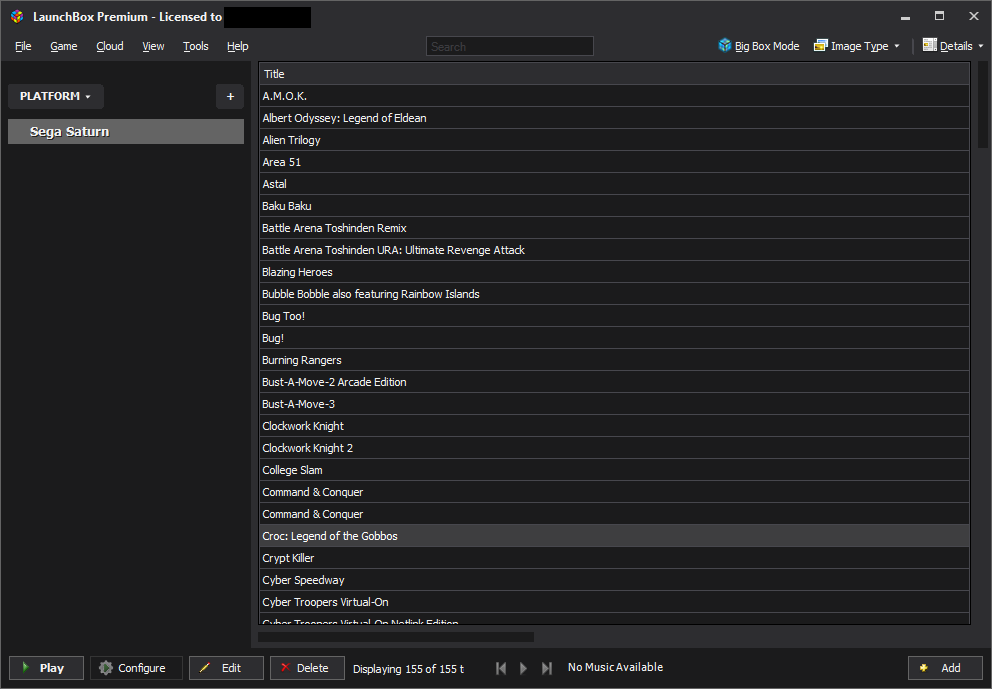This screenshot has height=689, width=992.
Task: Minimize the LaunchBox window
Action: coord(905,17)
